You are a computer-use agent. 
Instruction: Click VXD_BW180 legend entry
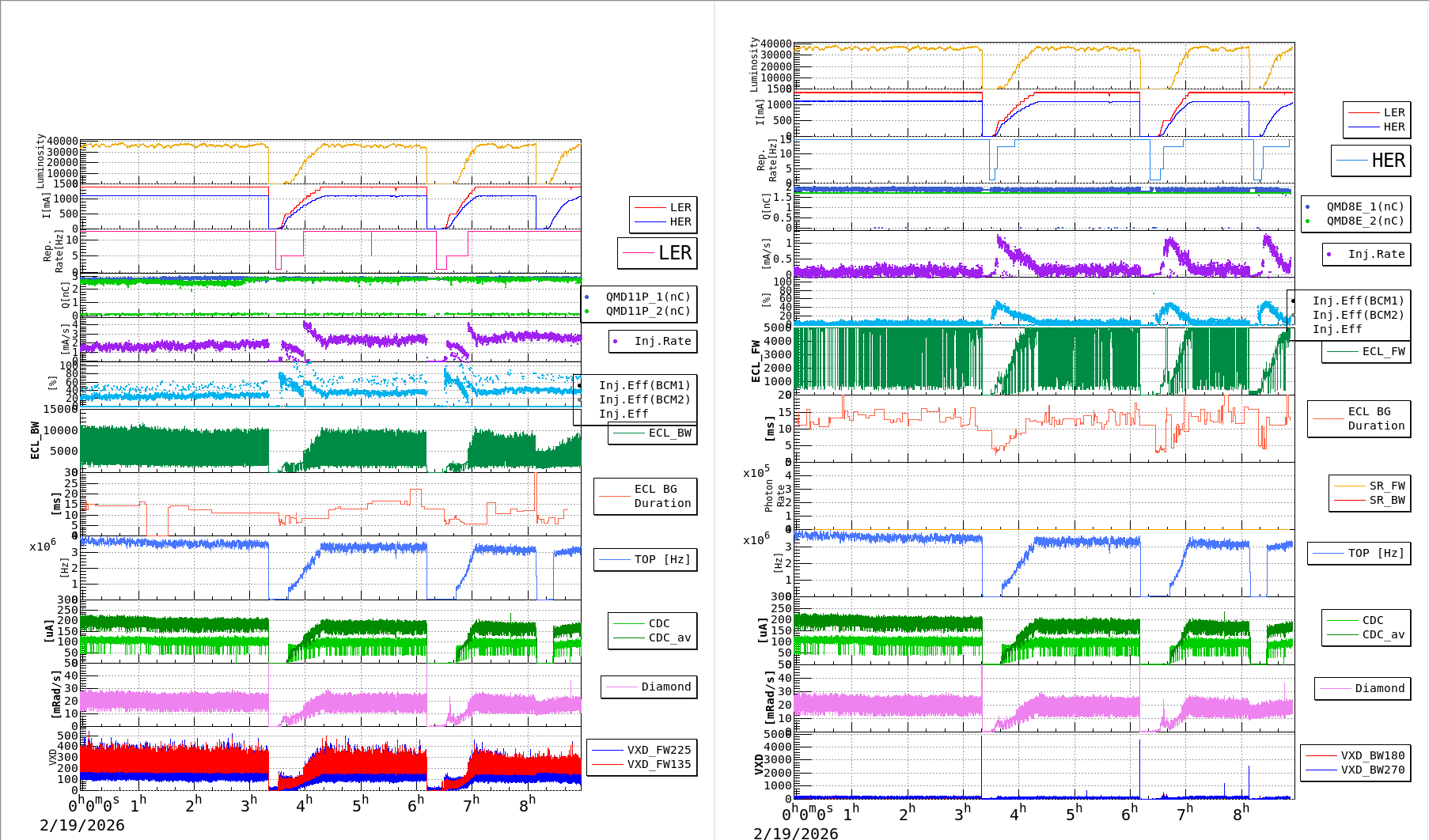coord(1355,755)
